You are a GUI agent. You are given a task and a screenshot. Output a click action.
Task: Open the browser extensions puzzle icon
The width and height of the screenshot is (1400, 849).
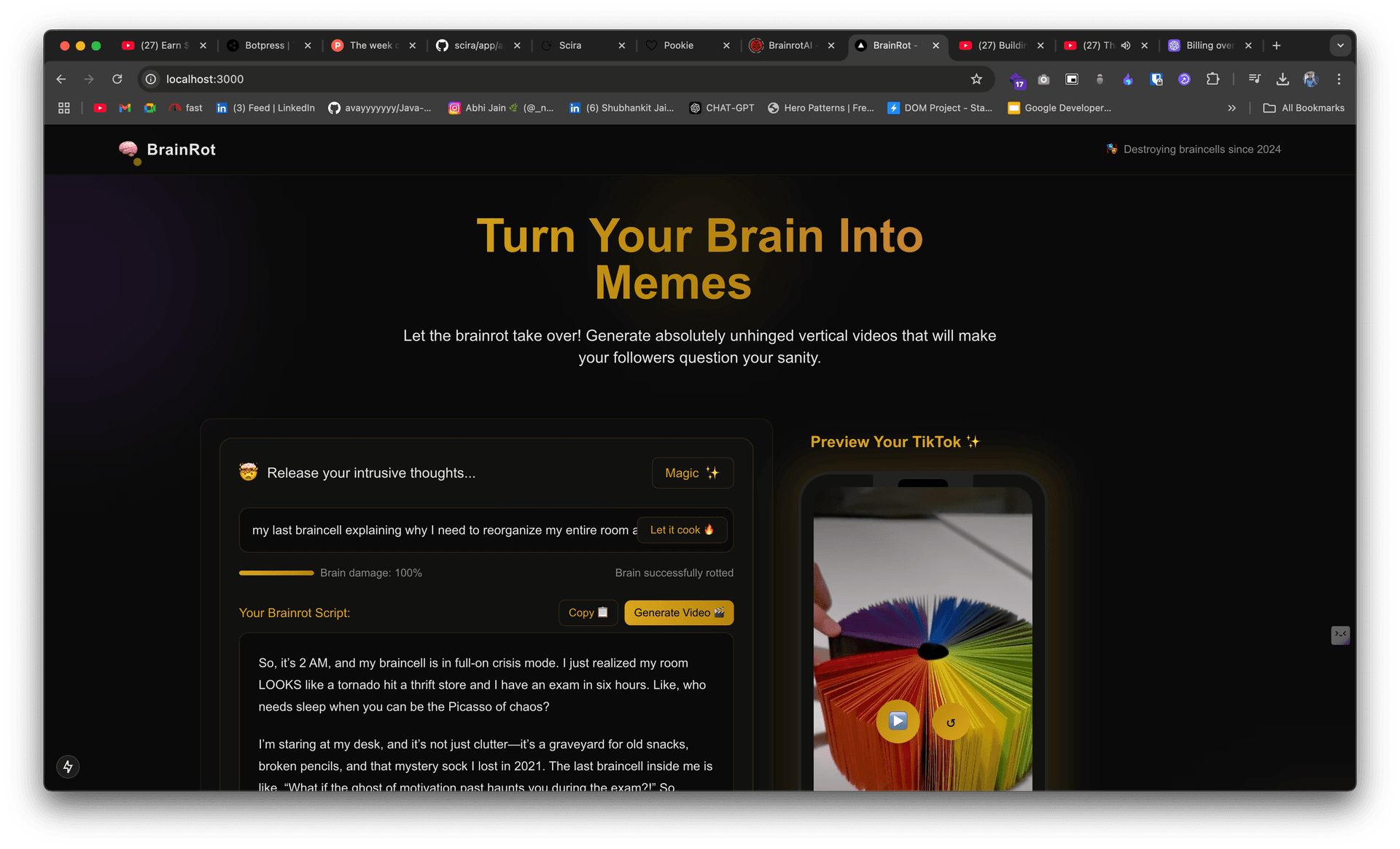pos(1213,79)
